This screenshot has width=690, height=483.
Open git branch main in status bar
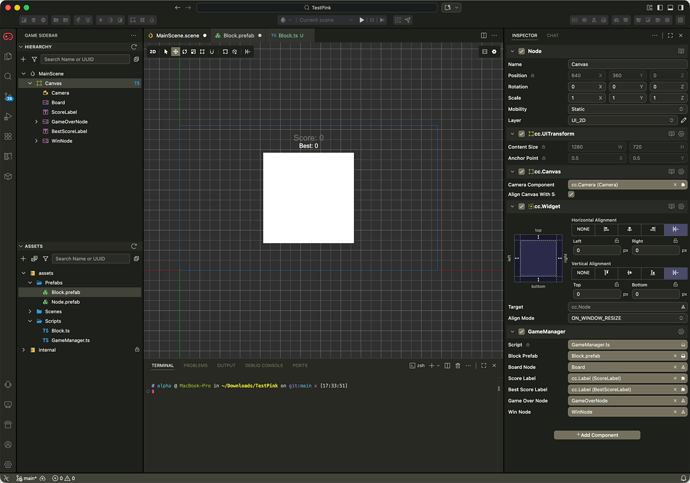(26, 478)
